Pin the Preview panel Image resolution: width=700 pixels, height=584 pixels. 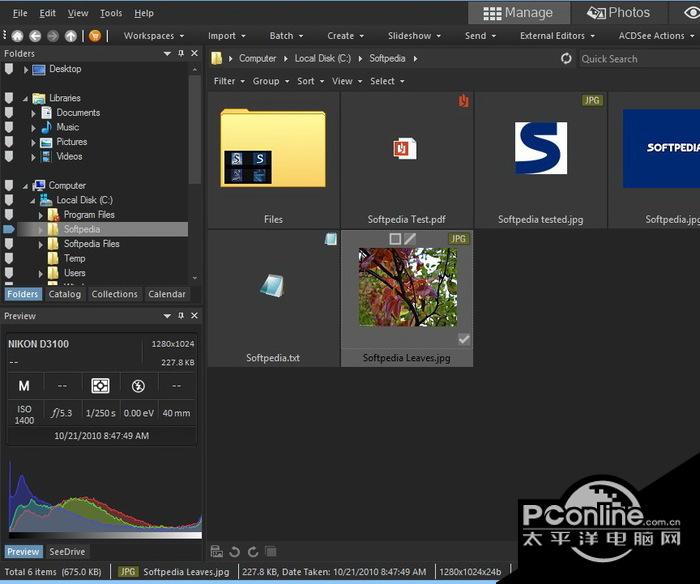click(181, 316)
